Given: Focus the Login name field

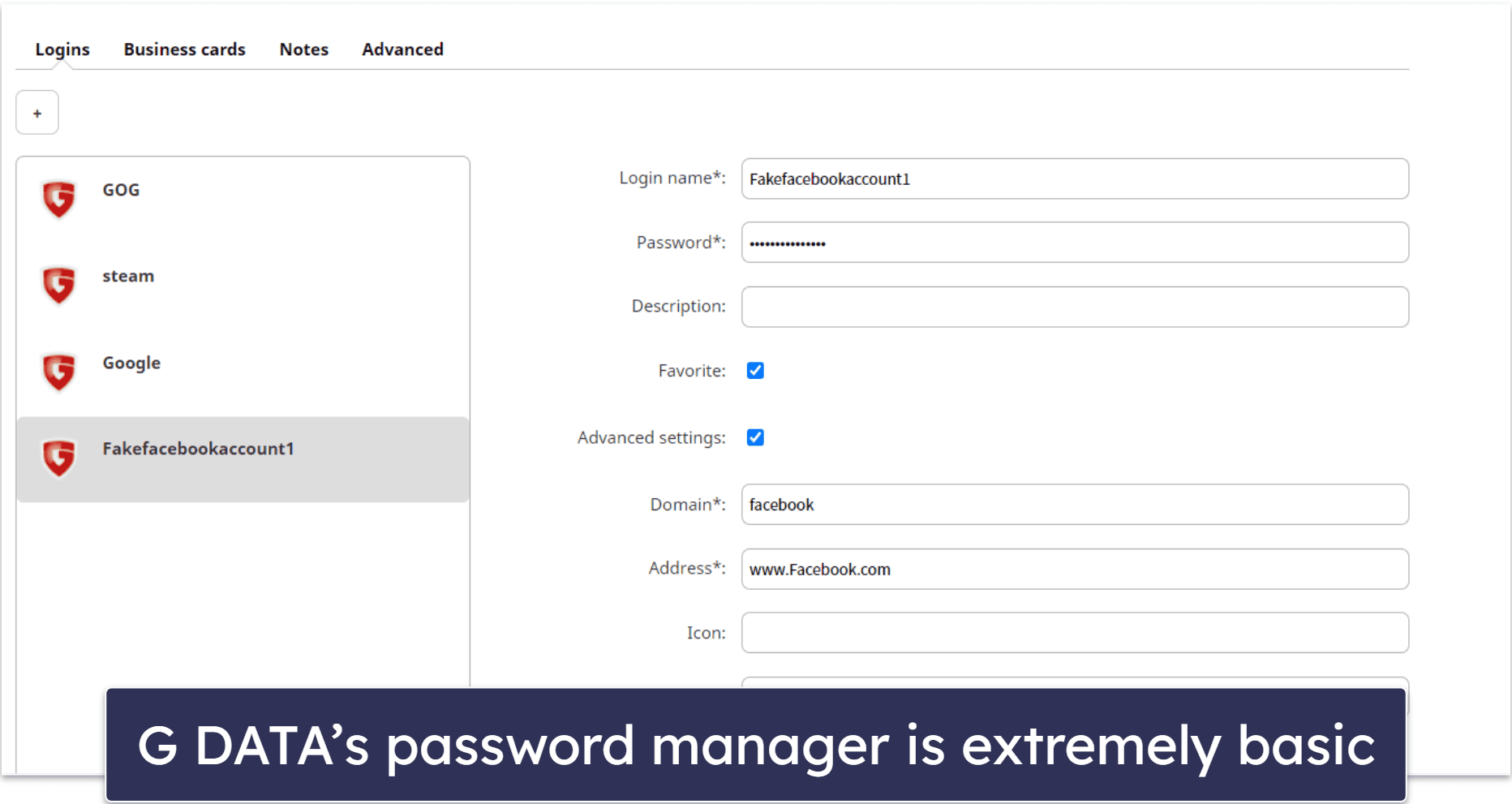Looking at the screenshot, I should pyautogui.click(x=1075, y=178).
